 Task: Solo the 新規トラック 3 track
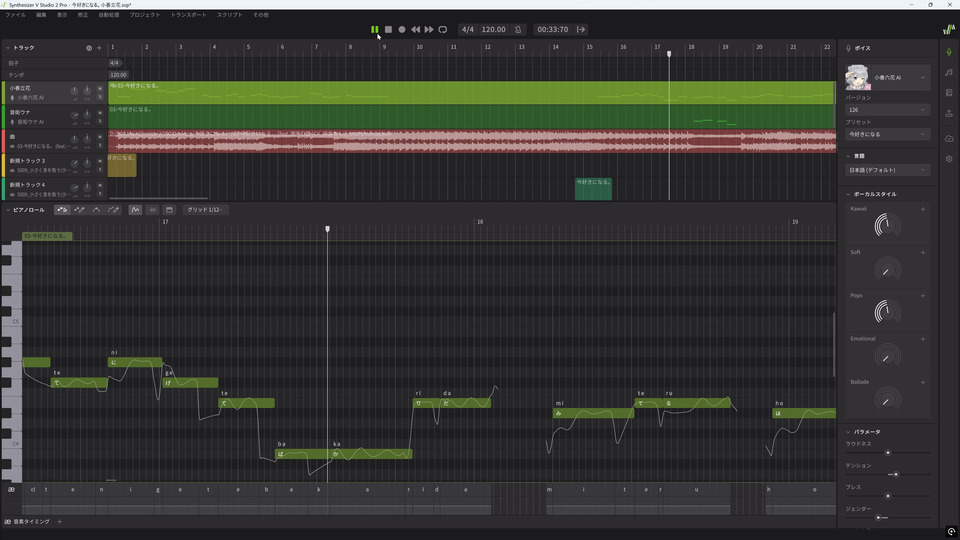100,170
